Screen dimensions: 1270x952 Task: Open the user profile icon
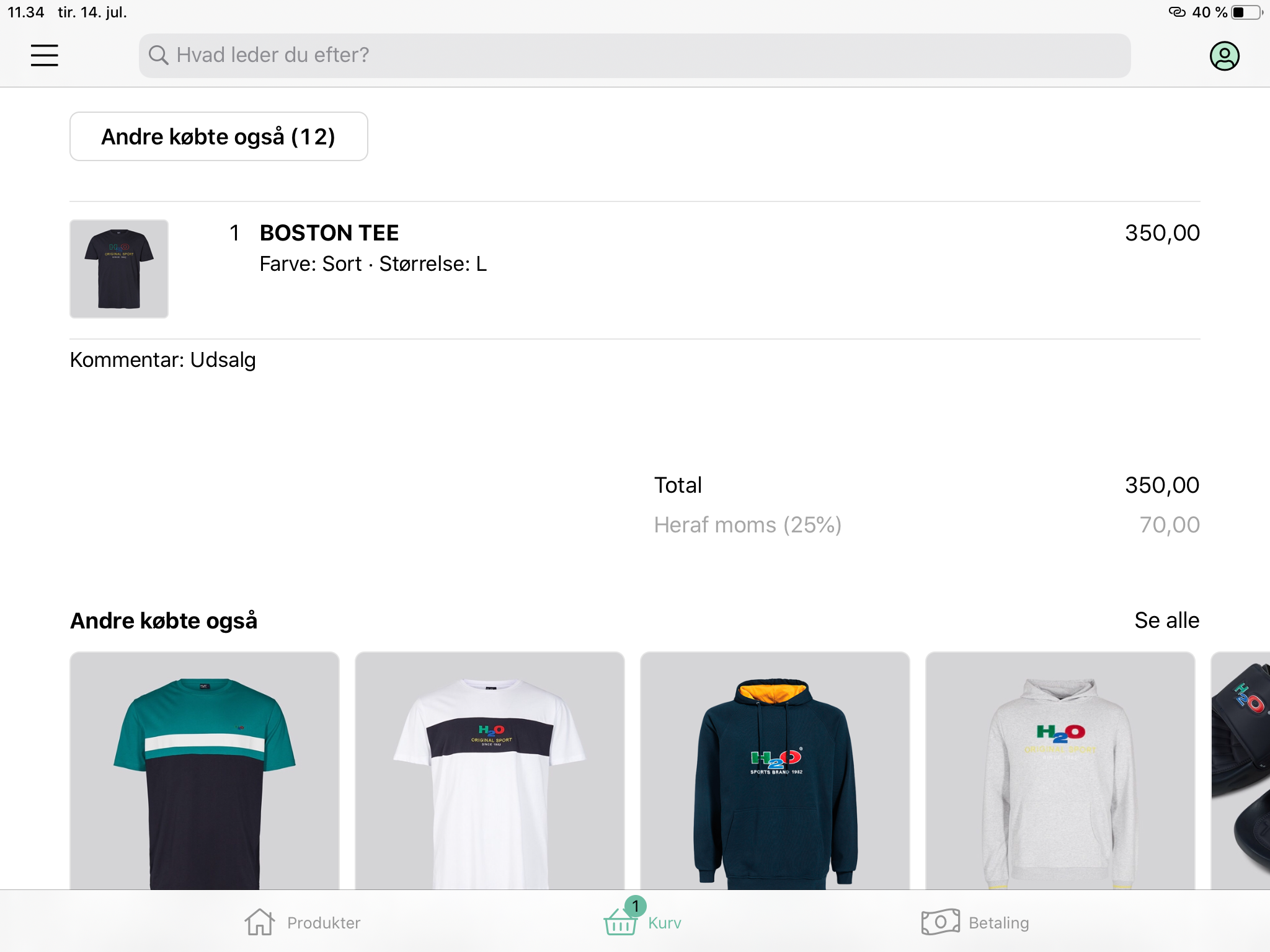click(1224, 56)
